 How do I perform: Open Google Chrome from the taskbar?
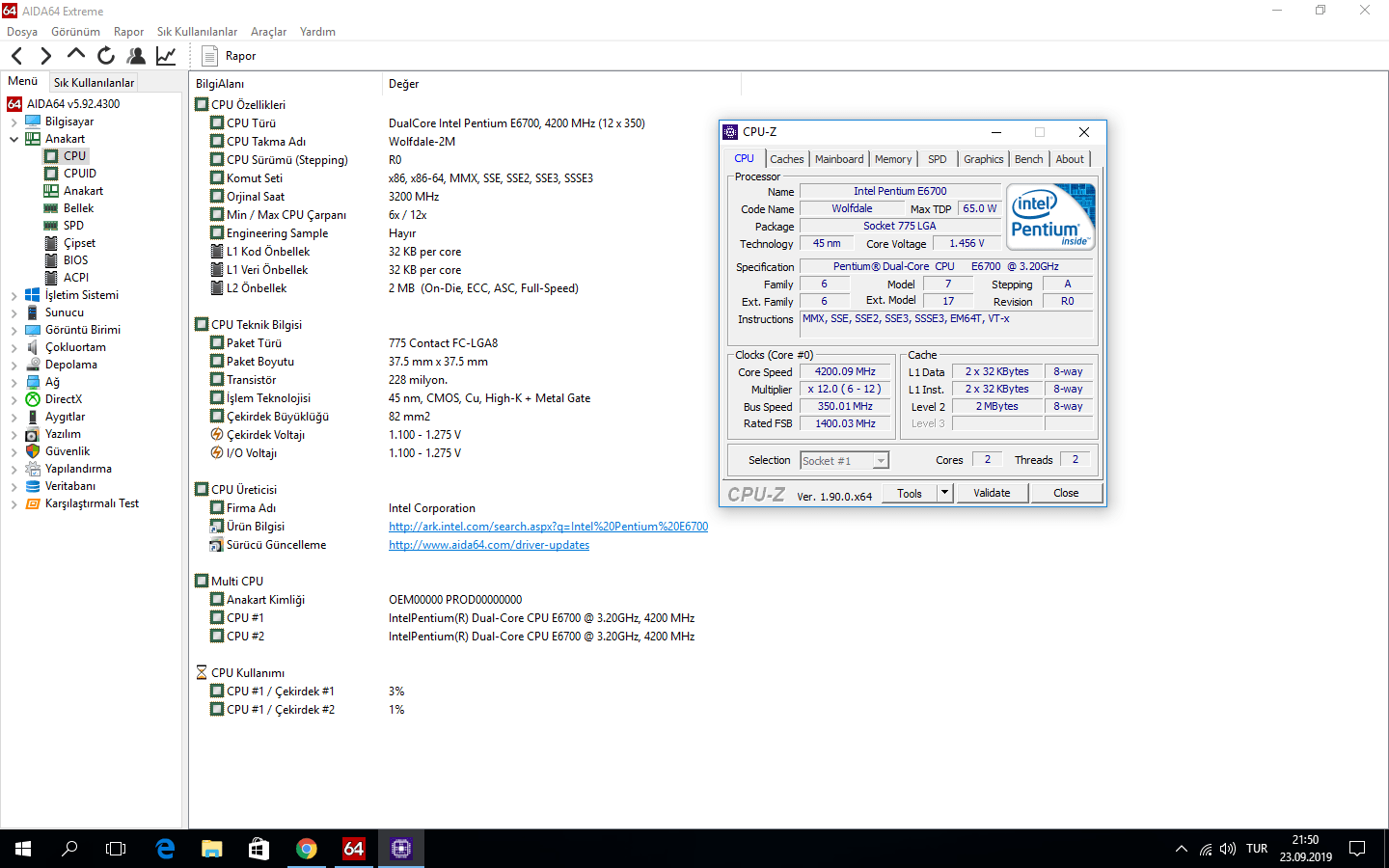[x=307, y=849]
